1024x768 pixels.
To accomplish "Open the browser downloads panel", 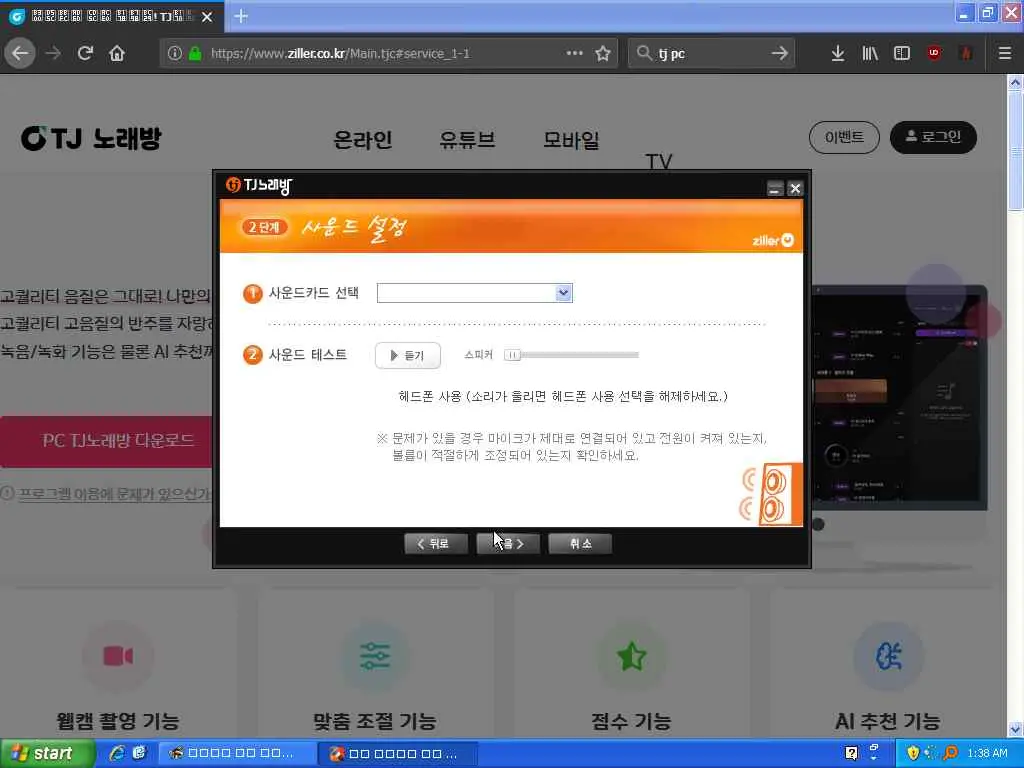I will [838, 53].
